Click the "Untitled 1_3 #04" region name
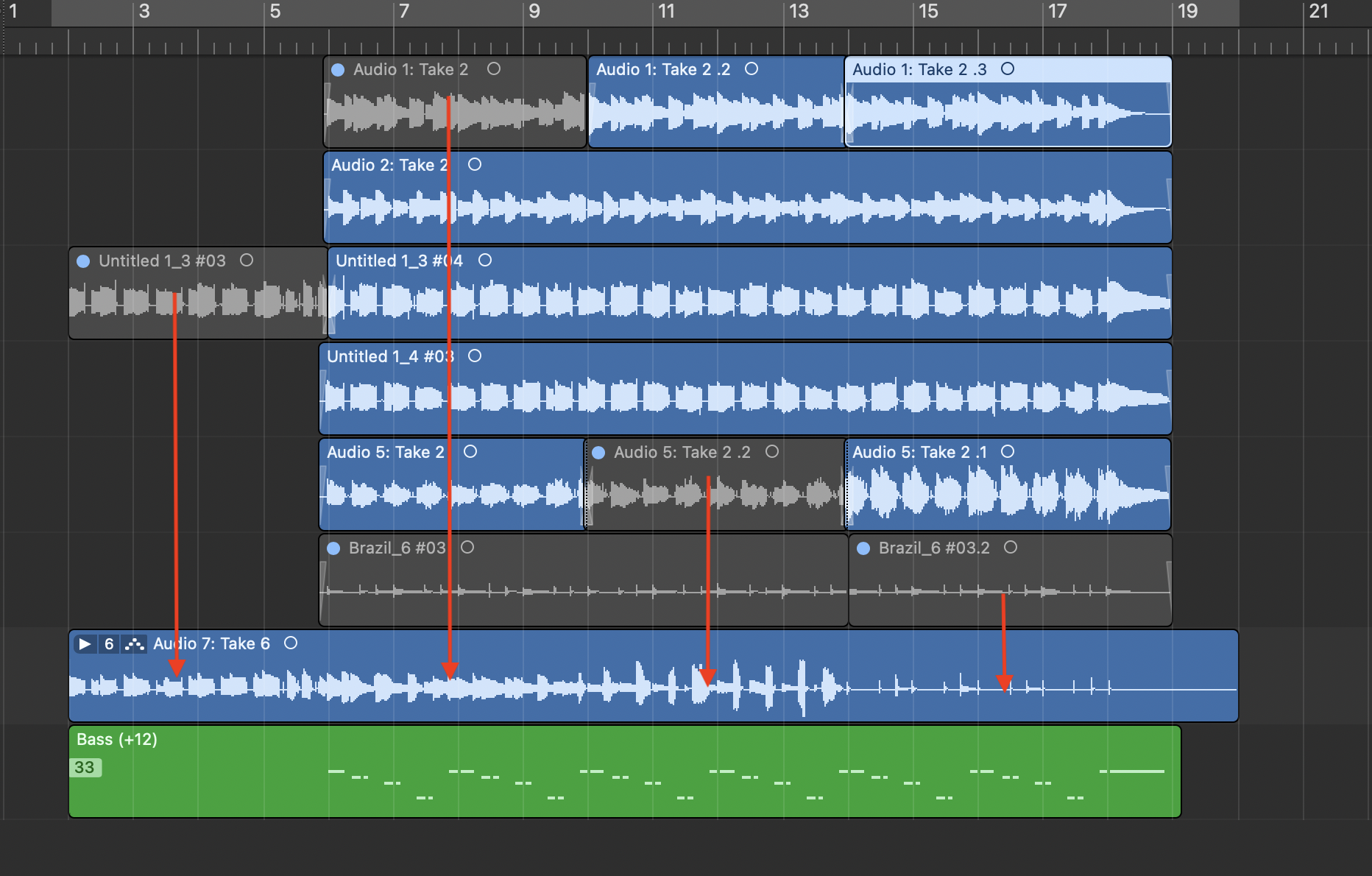This screenshot has width=1372, height=876. point(399,261)
